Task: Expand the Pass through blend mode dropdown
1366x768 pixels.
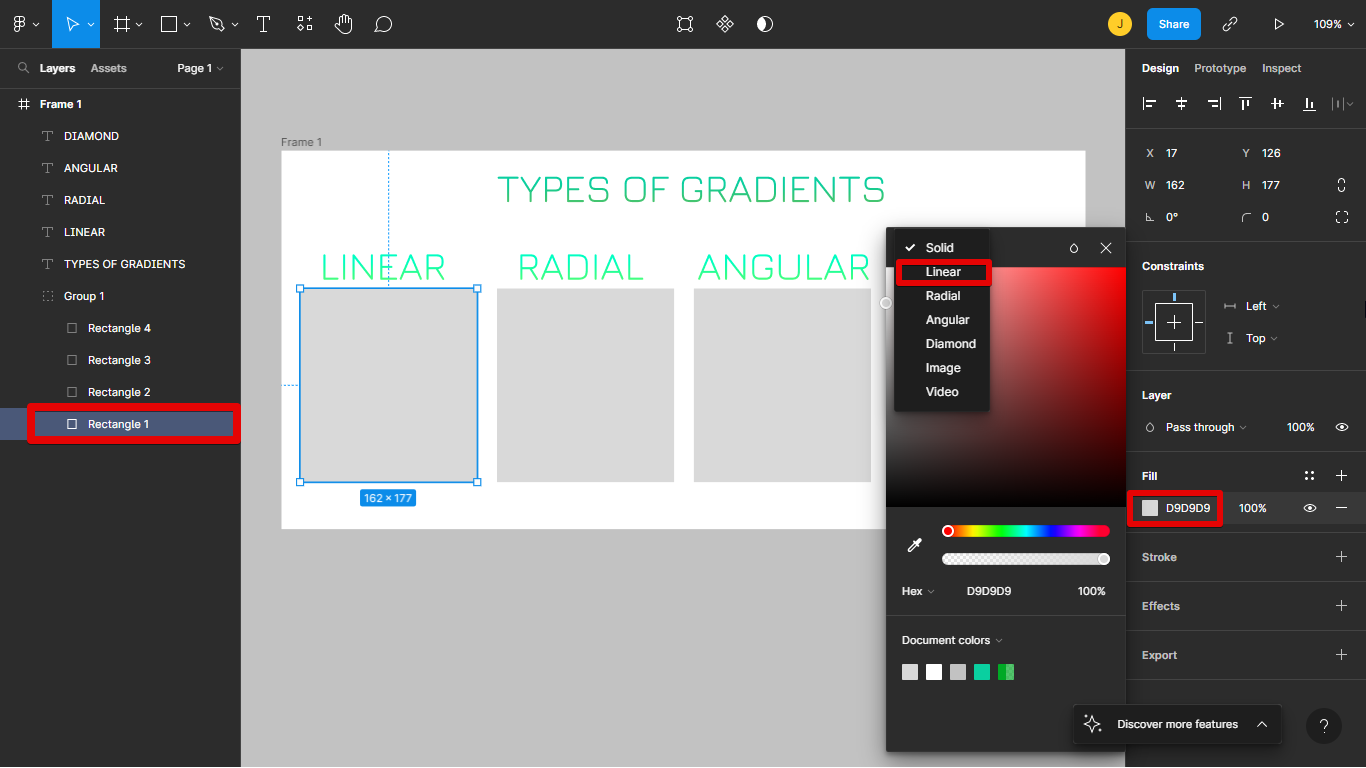Action: click(1206, 427)
